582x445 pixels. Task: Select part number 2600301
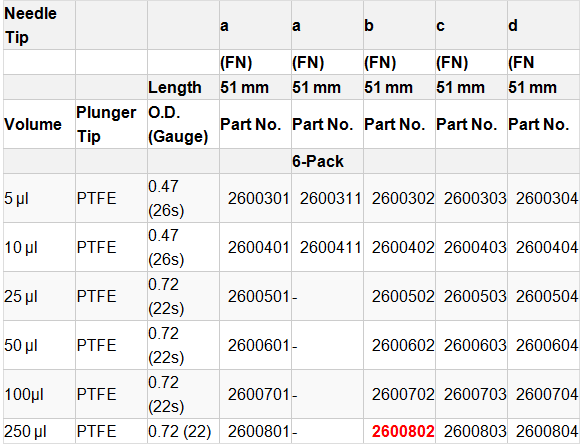[x=258, y=198]
